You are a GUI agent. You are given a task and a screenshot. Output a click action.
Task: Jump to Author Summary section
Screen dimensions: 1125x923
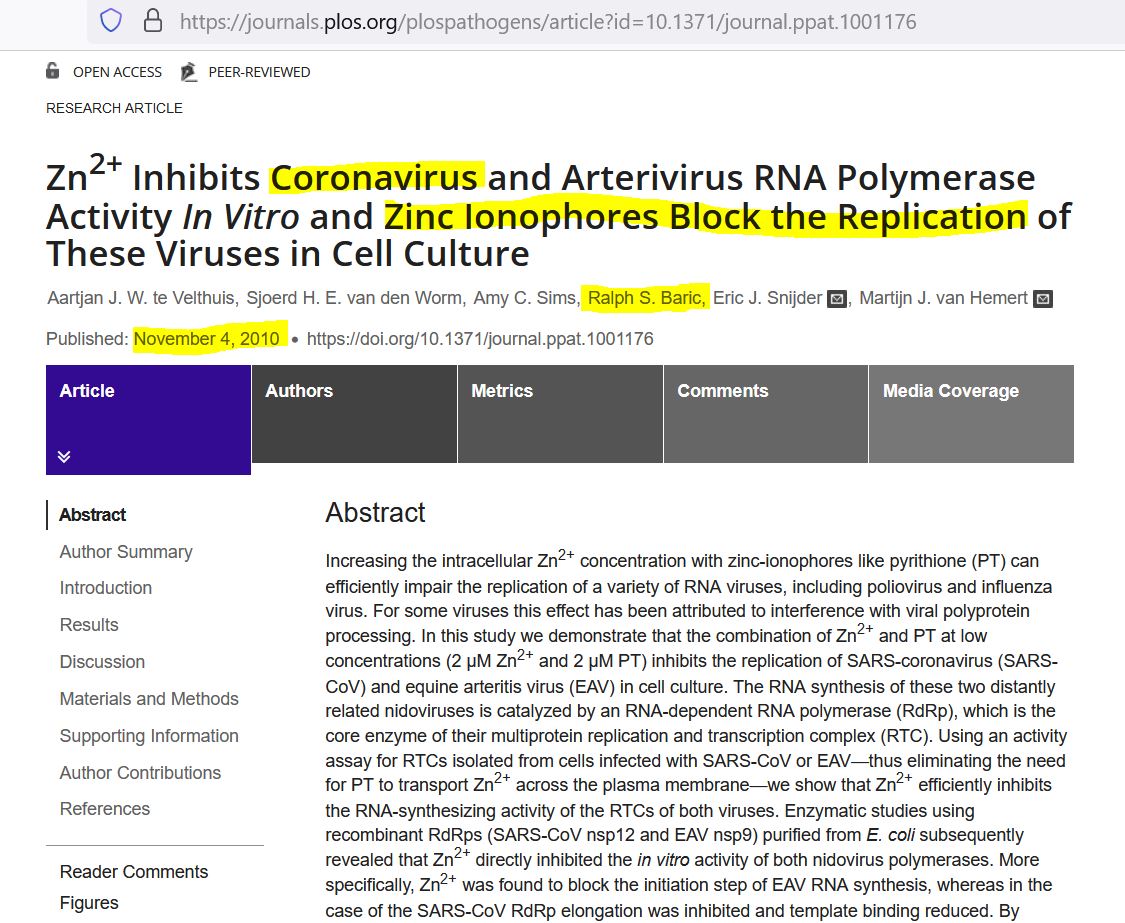click(x=126, y=552)
